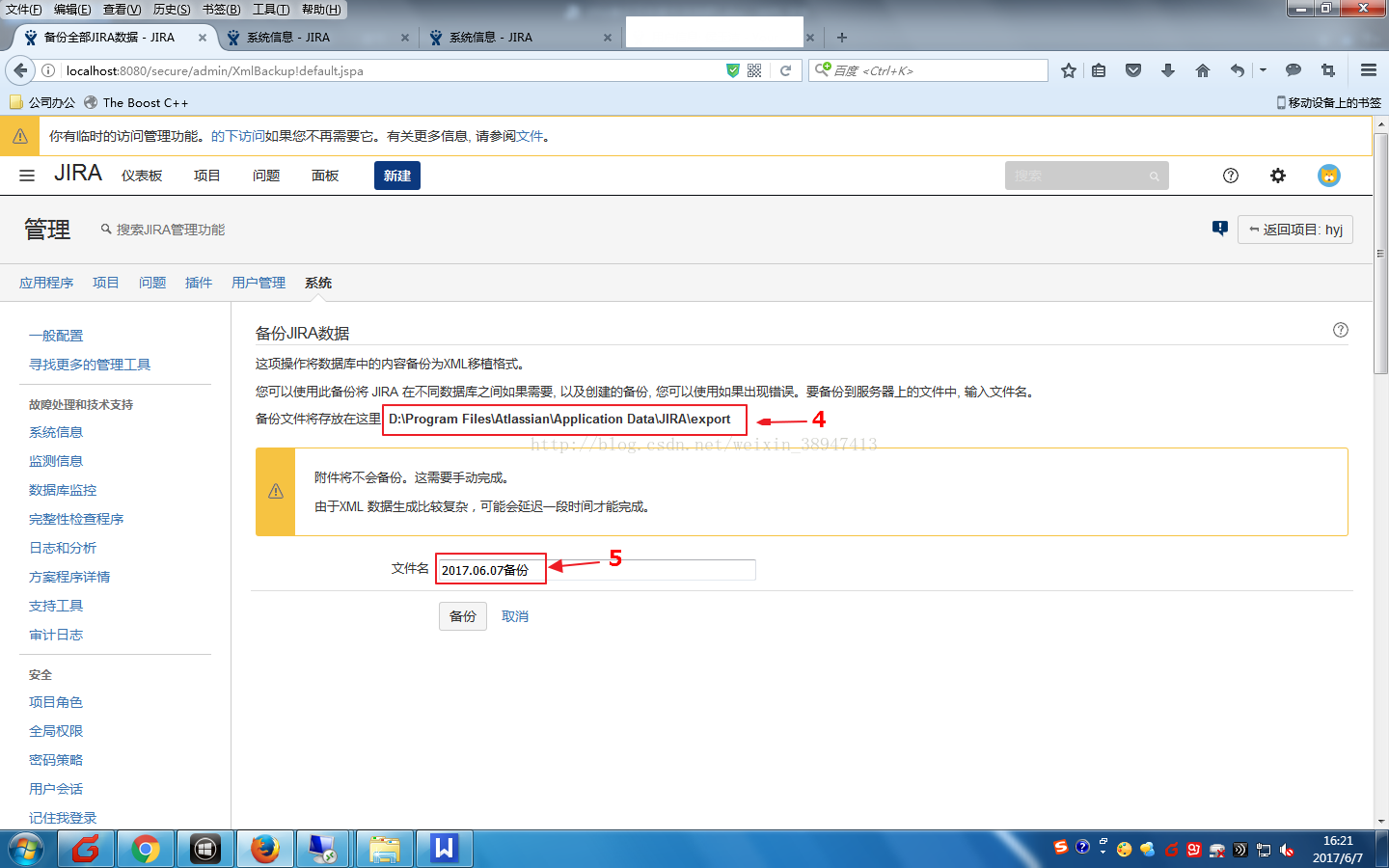The height and width of the screenshot is (868, 1389).
Task: Open page help icon for 备份JIRA数据
Action: pos(1341,330)
